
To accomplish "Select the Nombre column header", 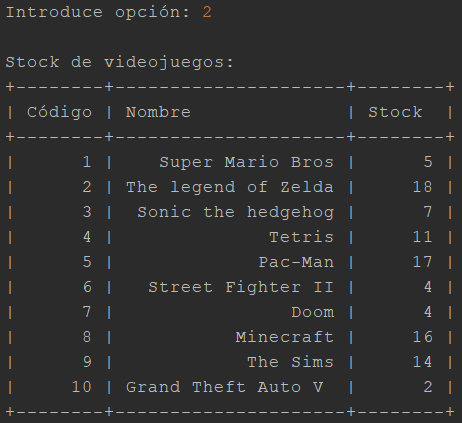I will [158, 112].
